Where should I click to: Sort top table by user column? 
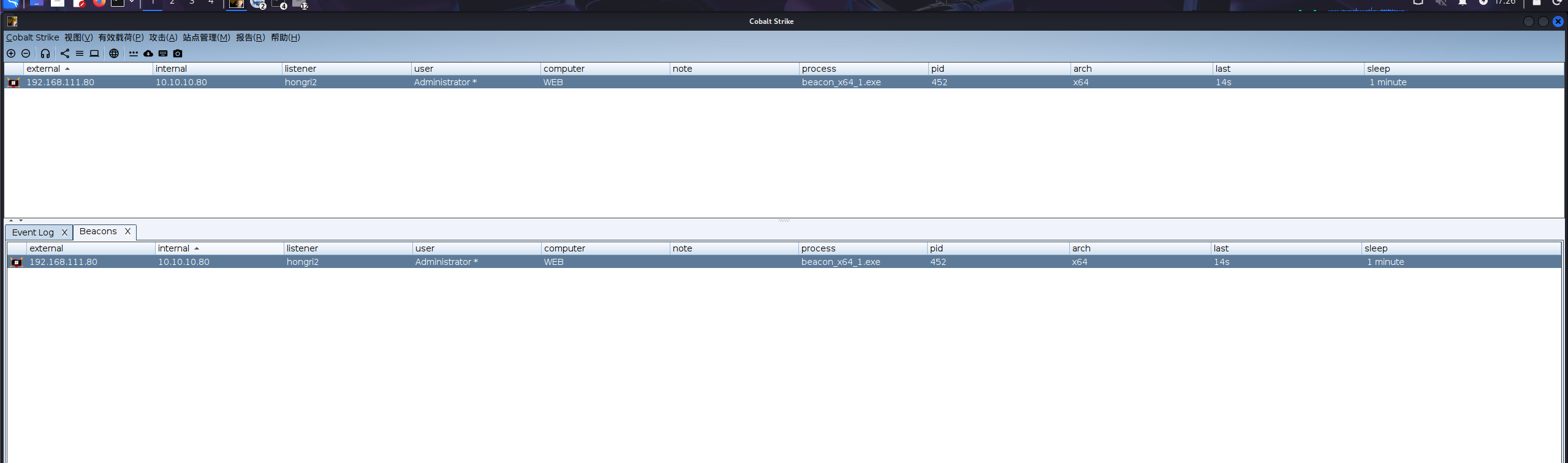[475, 69]
